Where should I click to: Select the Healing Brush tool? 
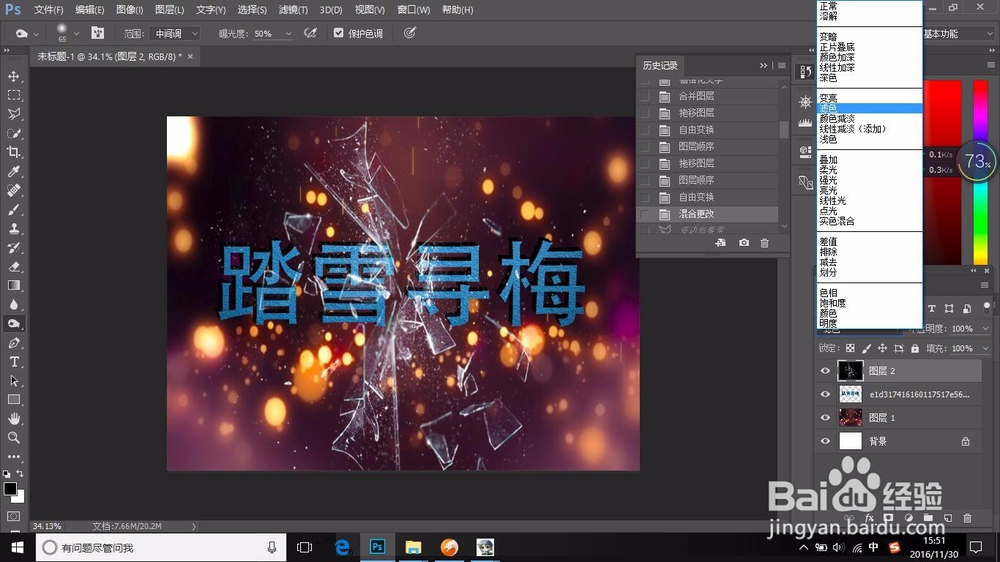pyautogui.click(x=13, y=191)
